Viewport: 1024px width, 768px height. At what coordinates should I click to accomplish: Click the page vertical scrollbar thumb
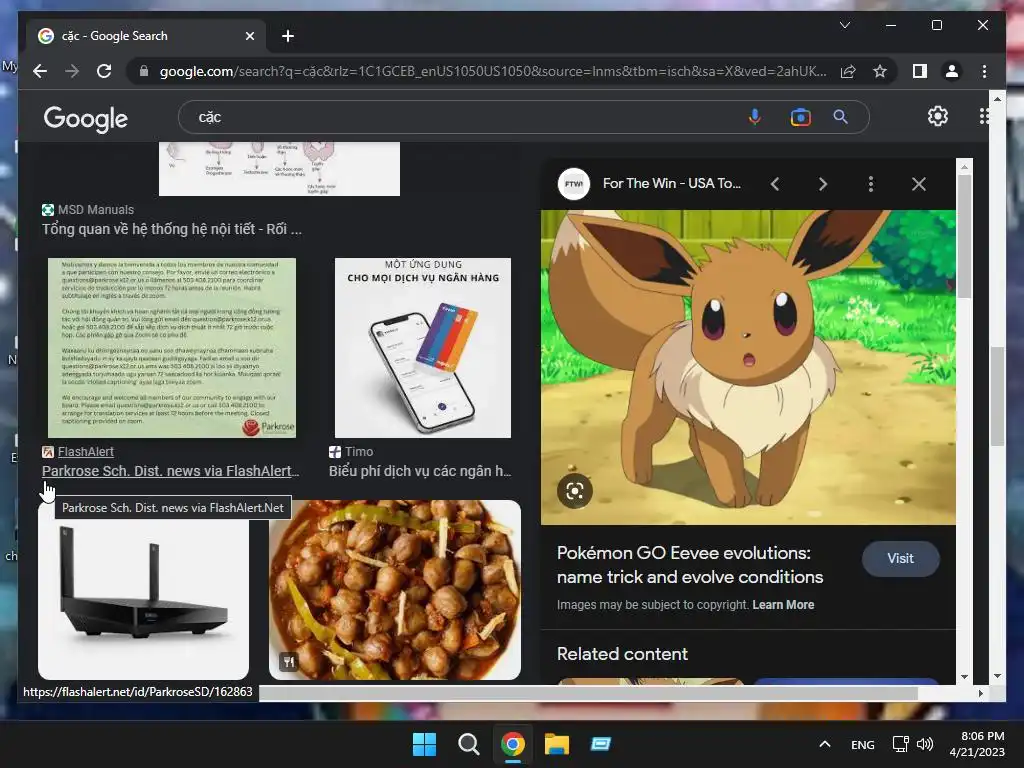pos(997,396)
